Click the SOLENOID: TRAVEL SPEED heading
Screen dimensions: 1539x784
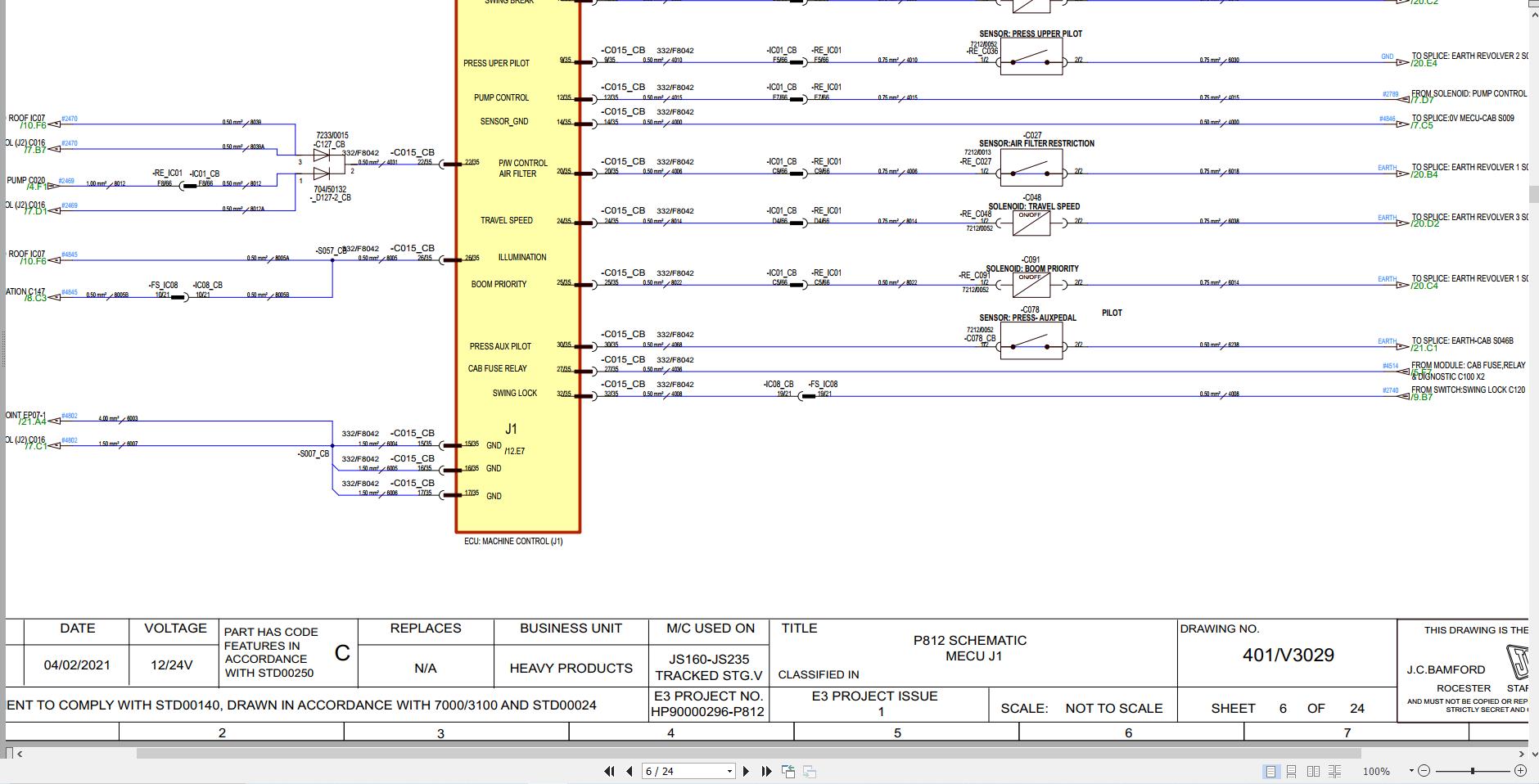(x=1034, y=206)
